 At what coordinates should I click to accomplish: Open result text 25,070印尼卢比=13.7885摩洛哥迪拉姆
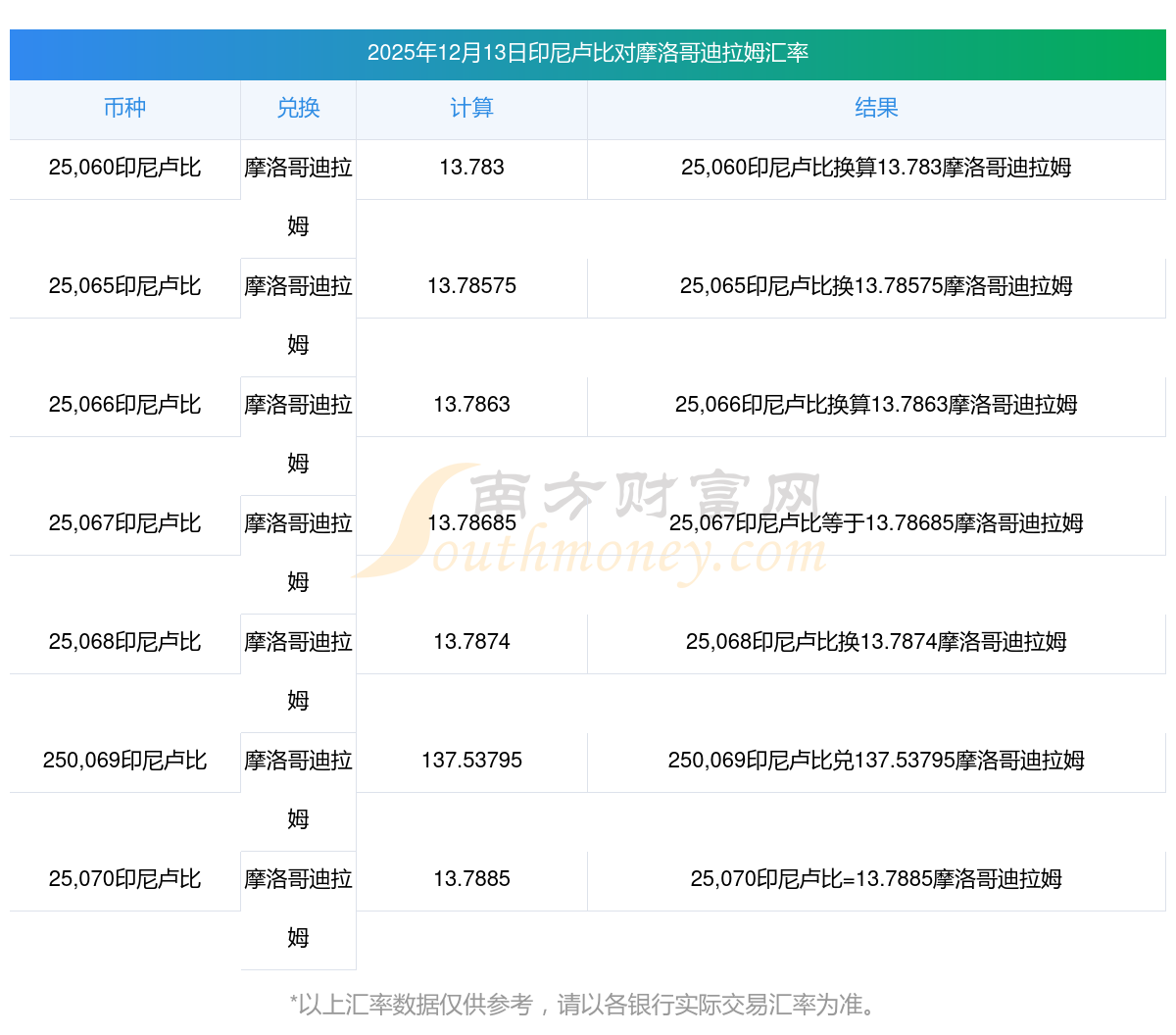[876, 879]
